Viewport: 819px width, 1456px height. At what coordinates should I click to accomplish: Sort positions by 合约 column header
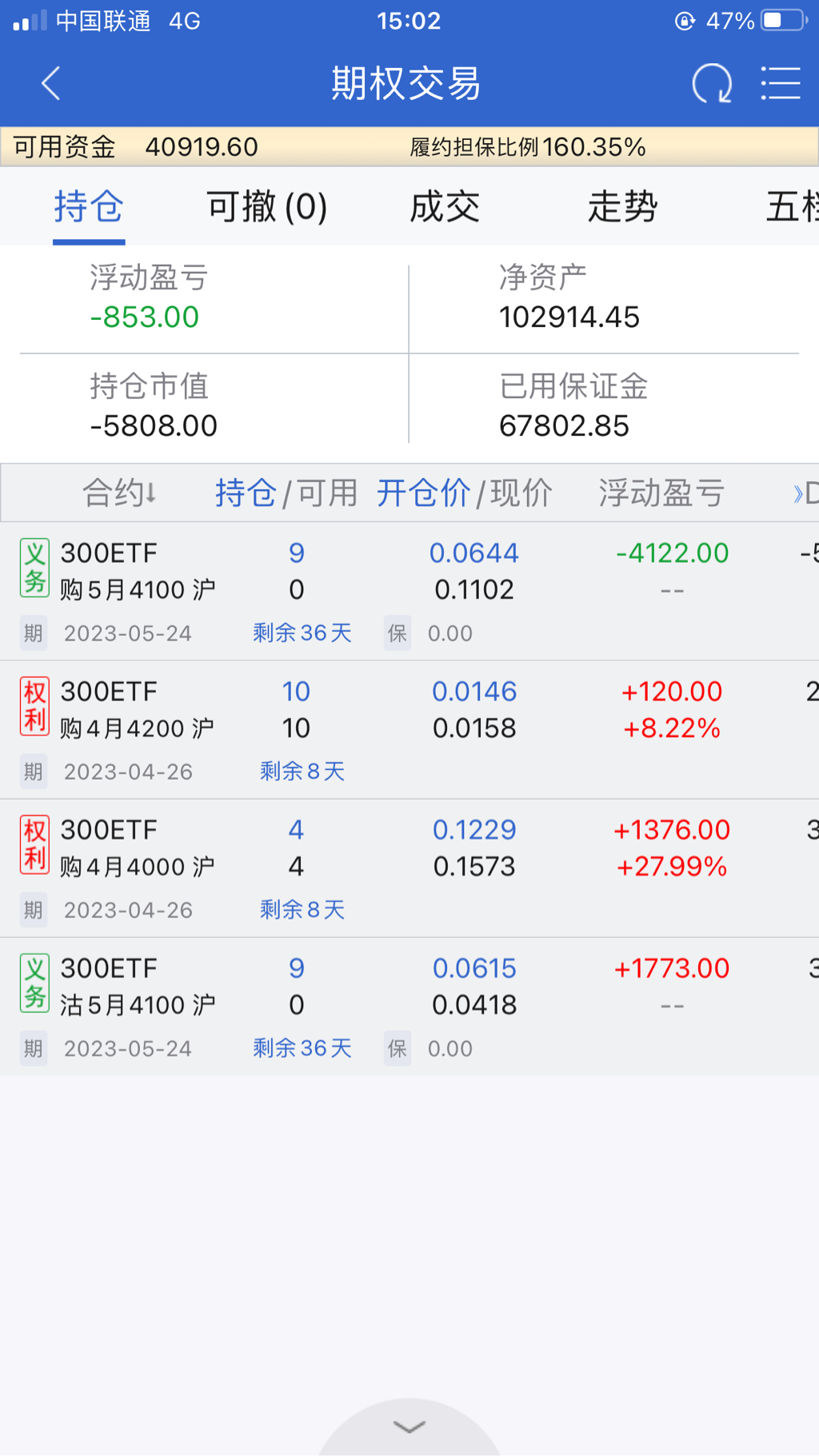[120, 493]
